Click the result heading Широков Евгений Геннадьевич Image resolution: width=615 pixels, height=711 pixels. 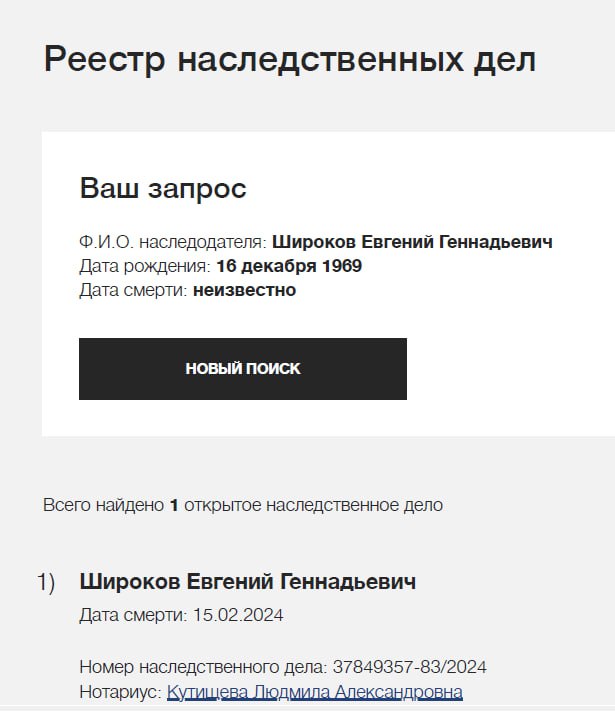(x=247, y=582)
